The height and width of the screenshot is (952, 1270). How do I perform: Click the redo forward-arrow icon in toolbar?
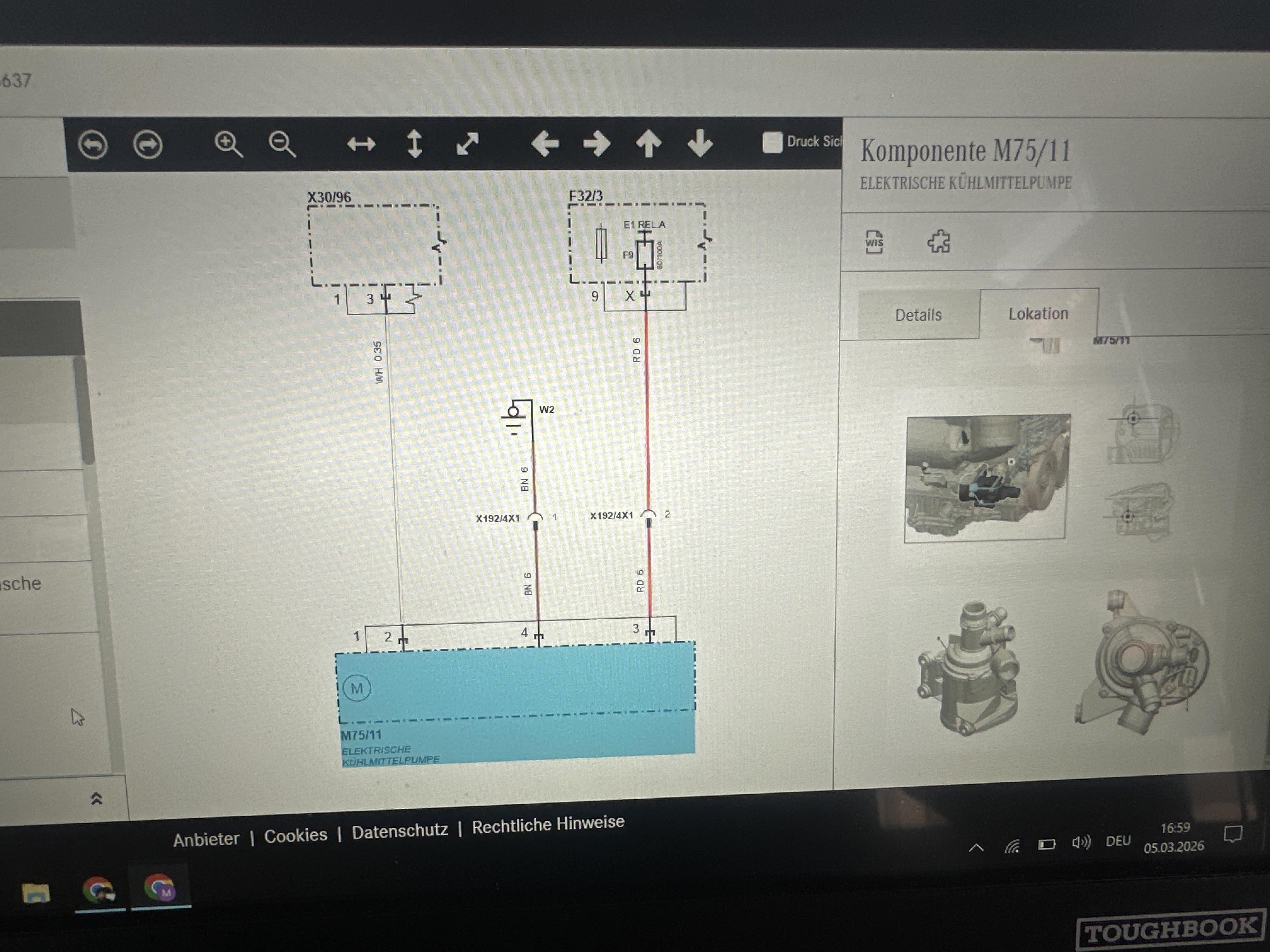pyautogui.click(x=147, y=144)
